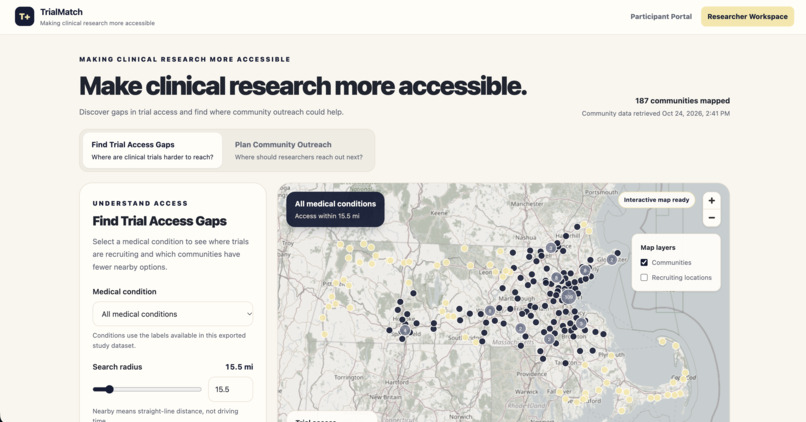Switch to Plan Community Outreach tab
The image size is (806, 422).
click(298, 150)
